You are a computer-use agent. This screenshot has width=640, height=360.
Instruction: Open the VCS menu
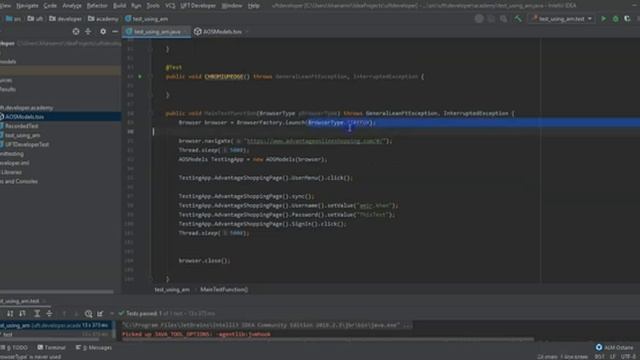pyautogui.click(x=170, y=6)
